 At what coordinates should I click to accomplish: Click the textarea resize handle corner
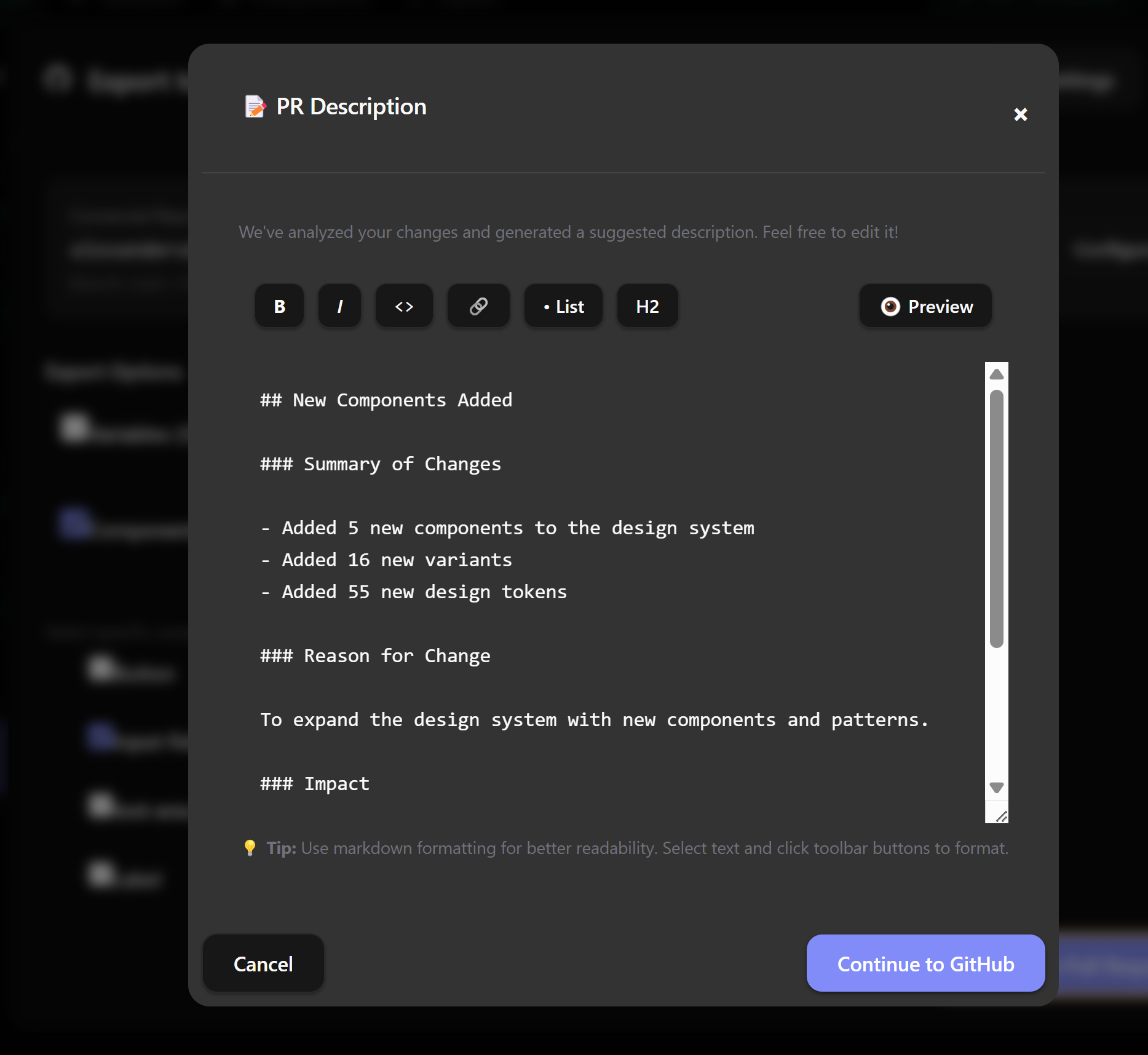pos(1001,816)
